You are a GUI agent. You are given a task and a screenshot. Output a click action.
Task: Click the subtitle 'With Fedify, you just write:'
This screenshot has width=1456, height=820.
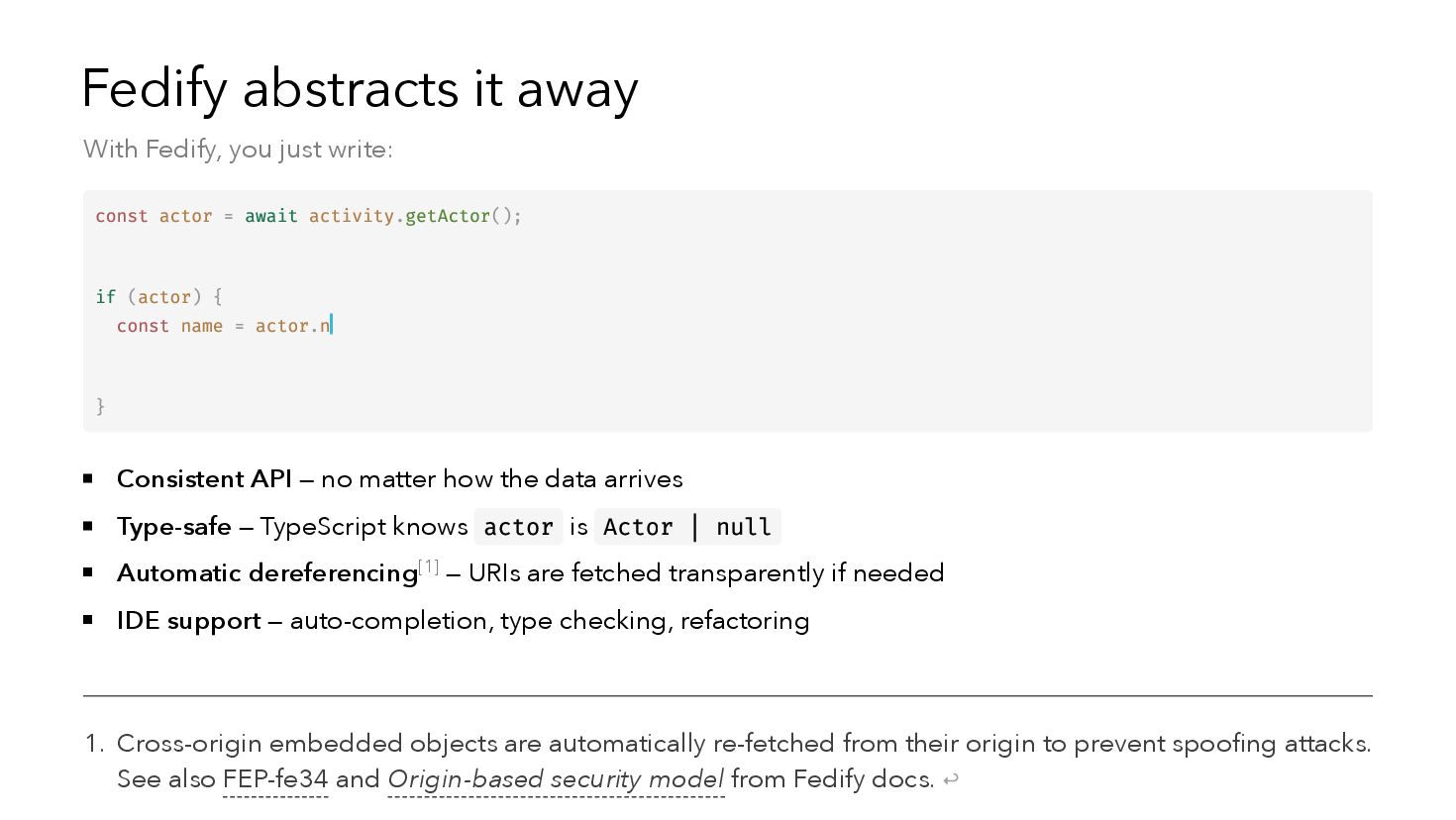pos(238,150)
